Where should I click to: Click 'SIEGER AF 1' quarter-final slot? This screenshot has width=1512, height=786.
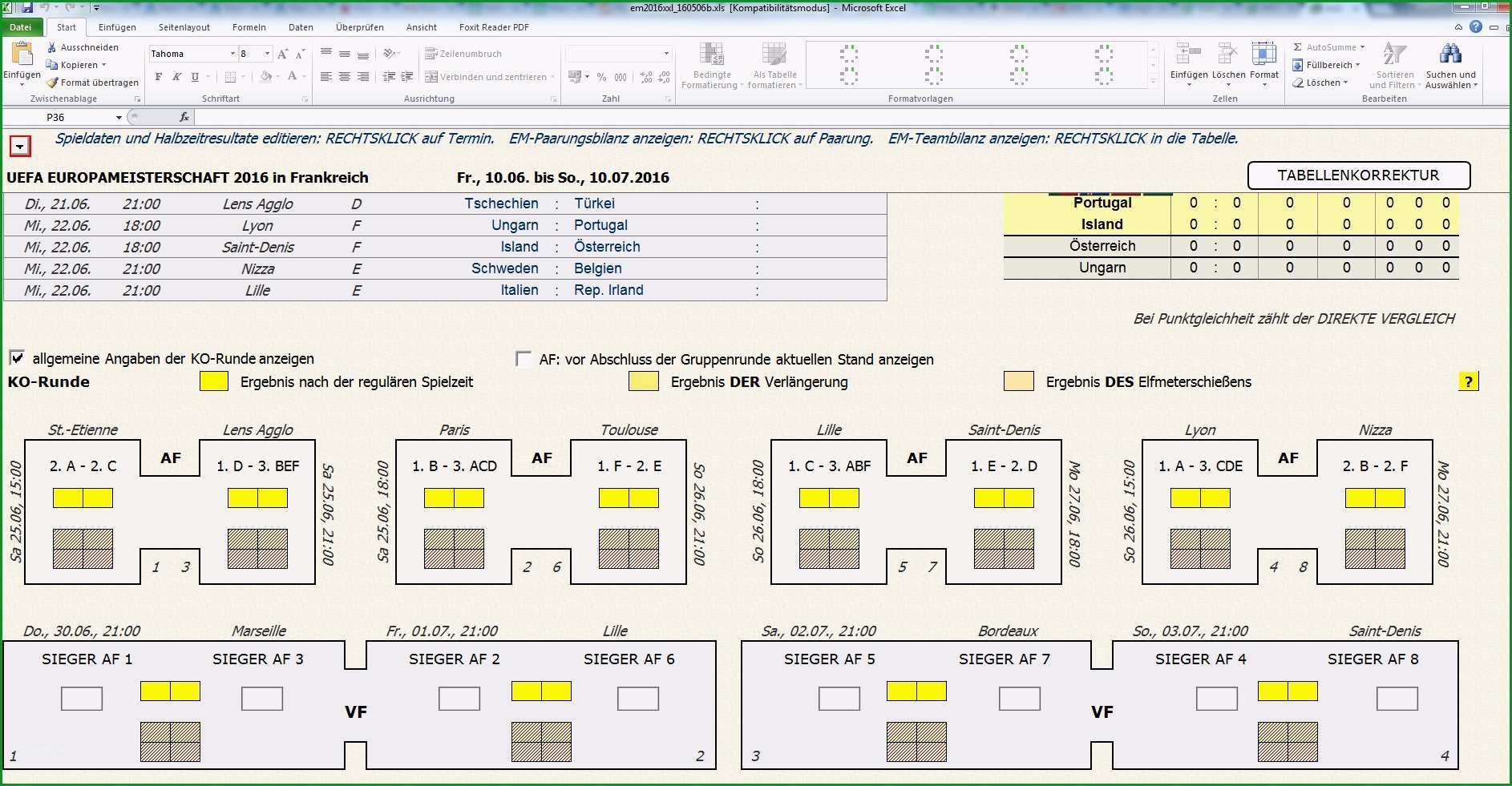87,659
